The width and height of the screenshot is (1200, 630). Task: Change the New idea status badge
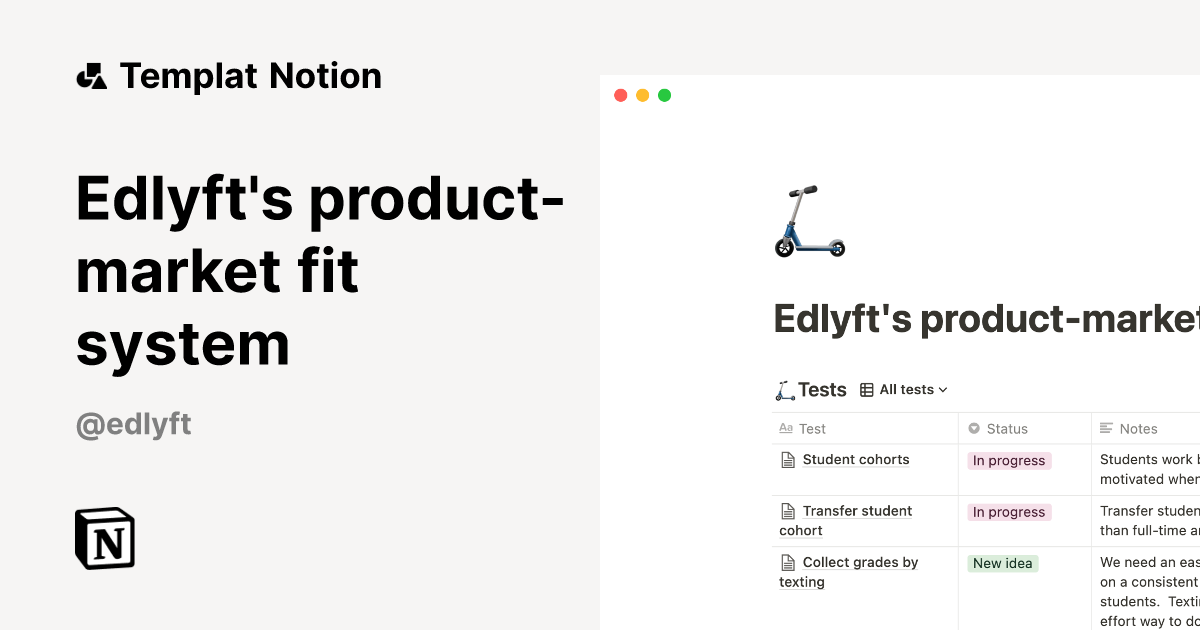pos(1002,563)
